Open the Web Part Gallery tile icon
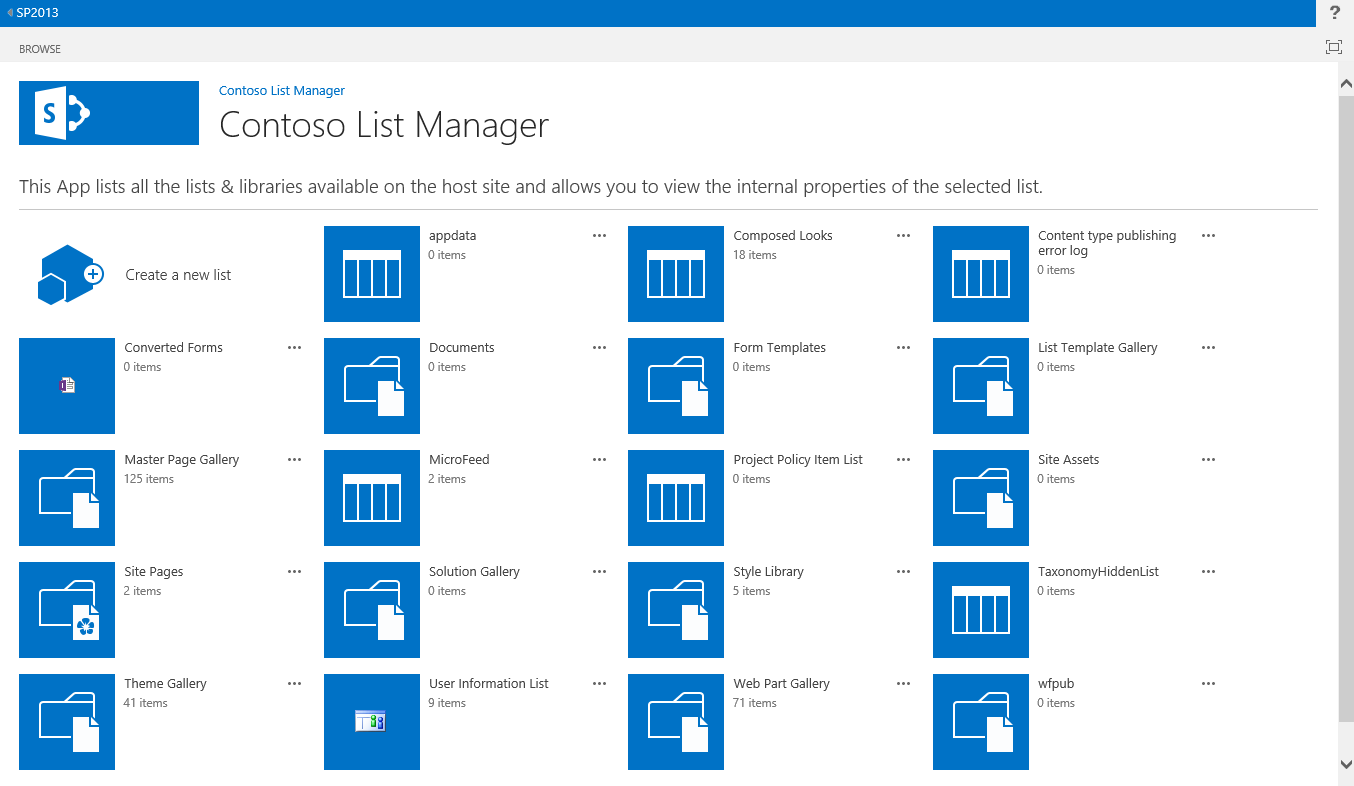 pos(676,722)
